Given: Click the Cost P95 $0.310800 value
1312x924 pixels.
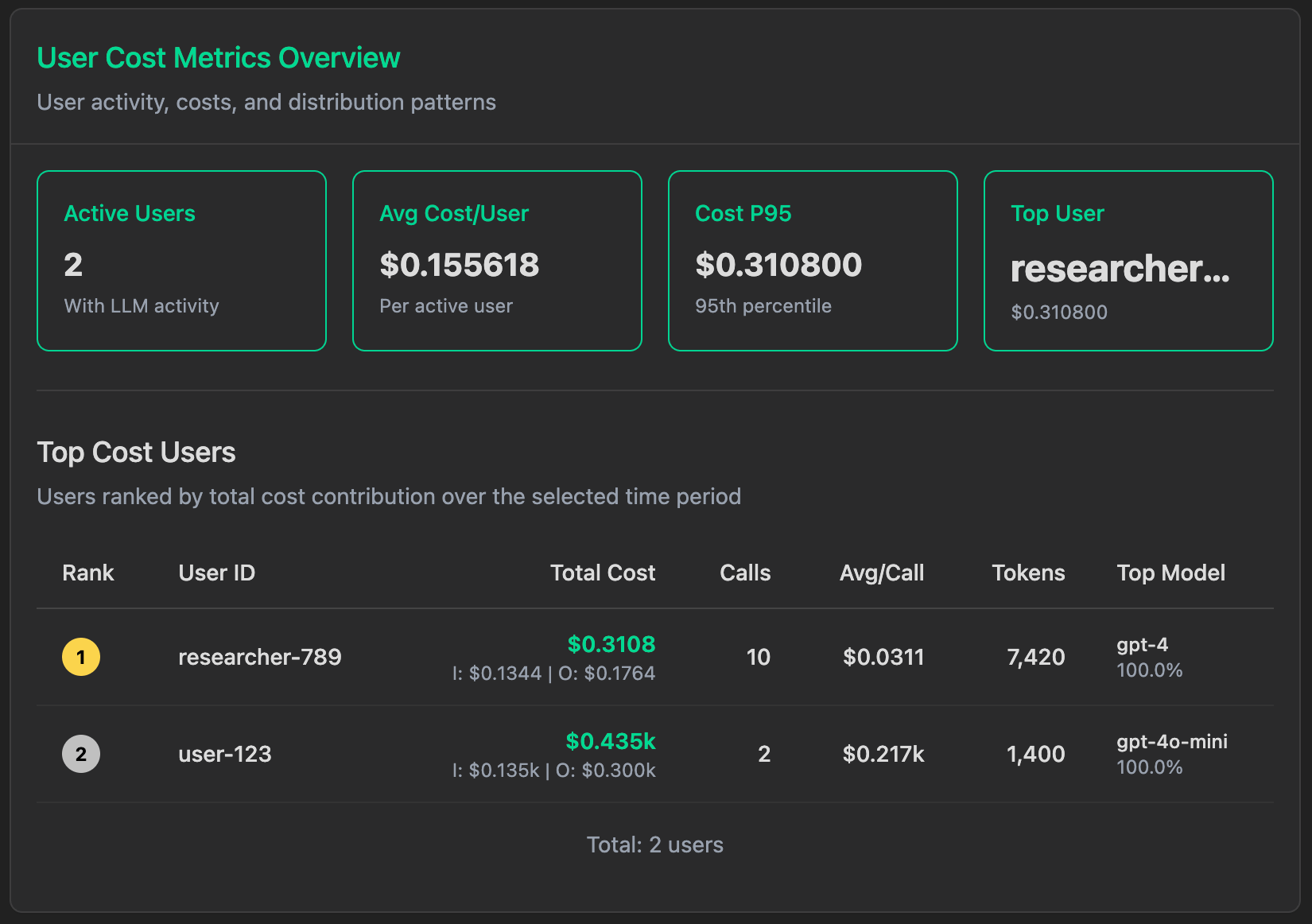Looking at the screenshot, I should pos(778,265).
